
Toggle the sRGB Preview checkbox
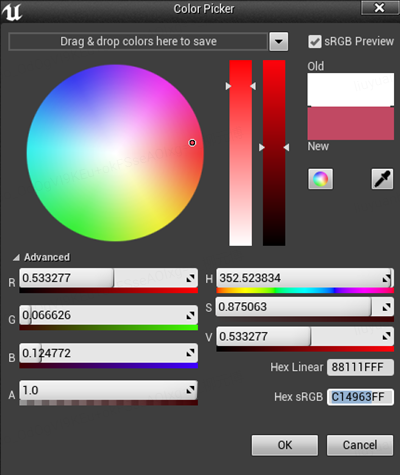coord(315,42)
